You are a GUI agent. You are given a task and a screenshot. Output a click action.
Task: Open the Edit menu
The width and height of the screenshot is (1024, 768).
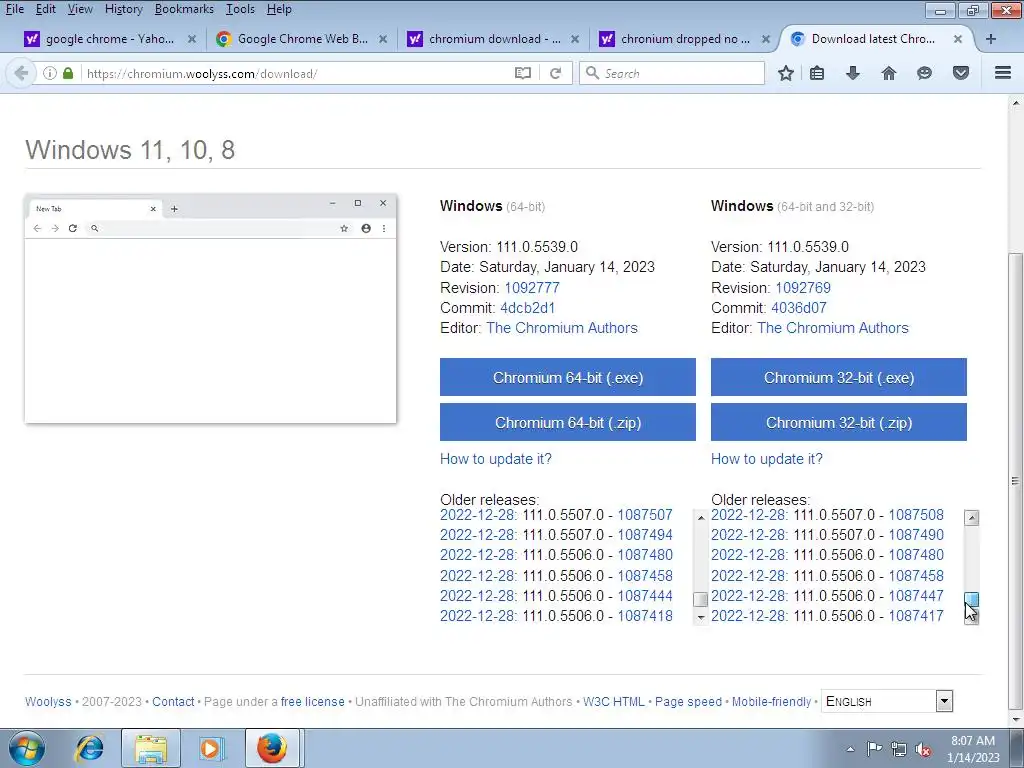[45, 9]
